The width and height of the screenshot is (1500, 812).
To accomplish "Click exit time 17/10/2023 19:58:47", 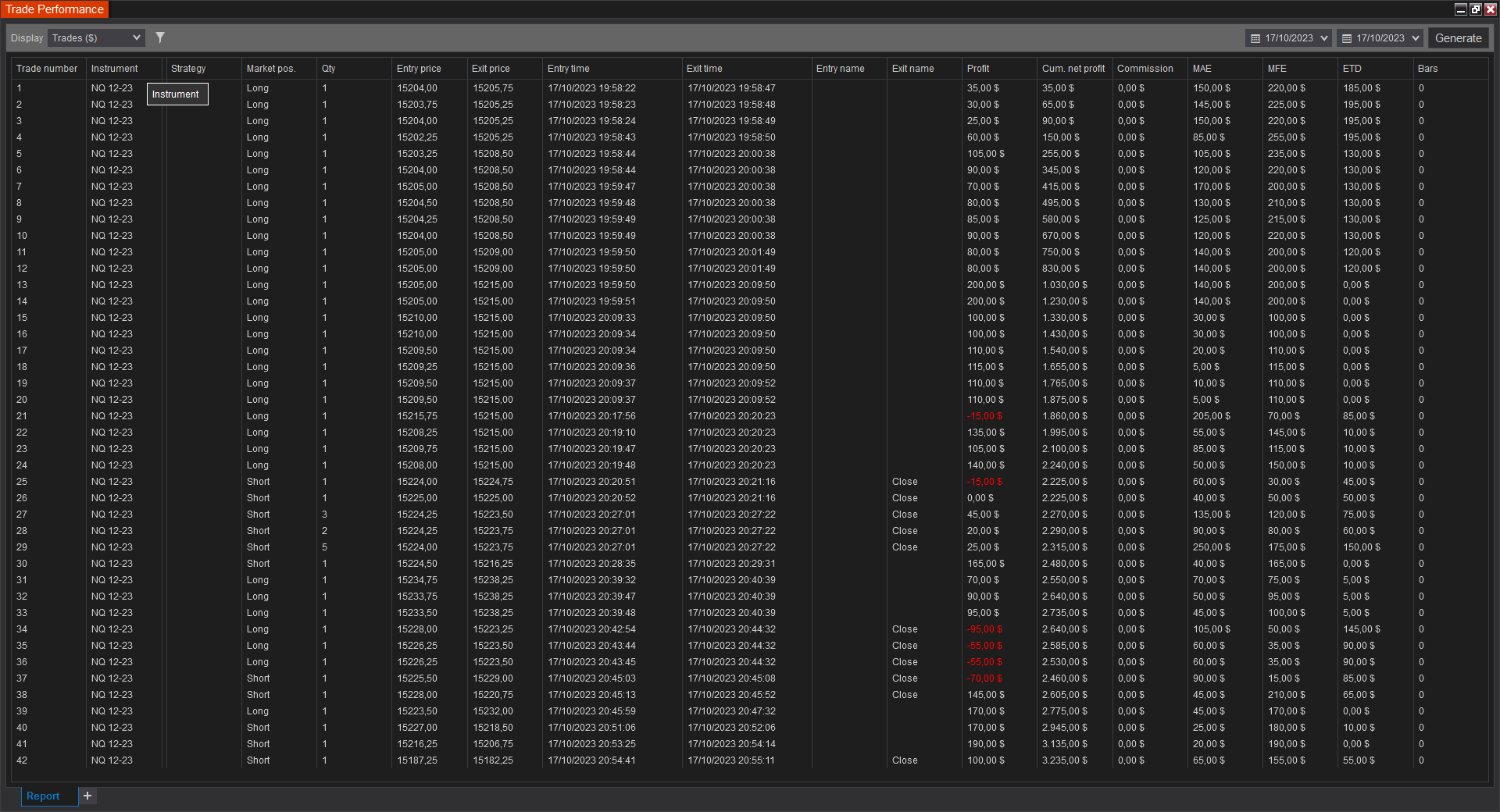I will click(731, 88).
